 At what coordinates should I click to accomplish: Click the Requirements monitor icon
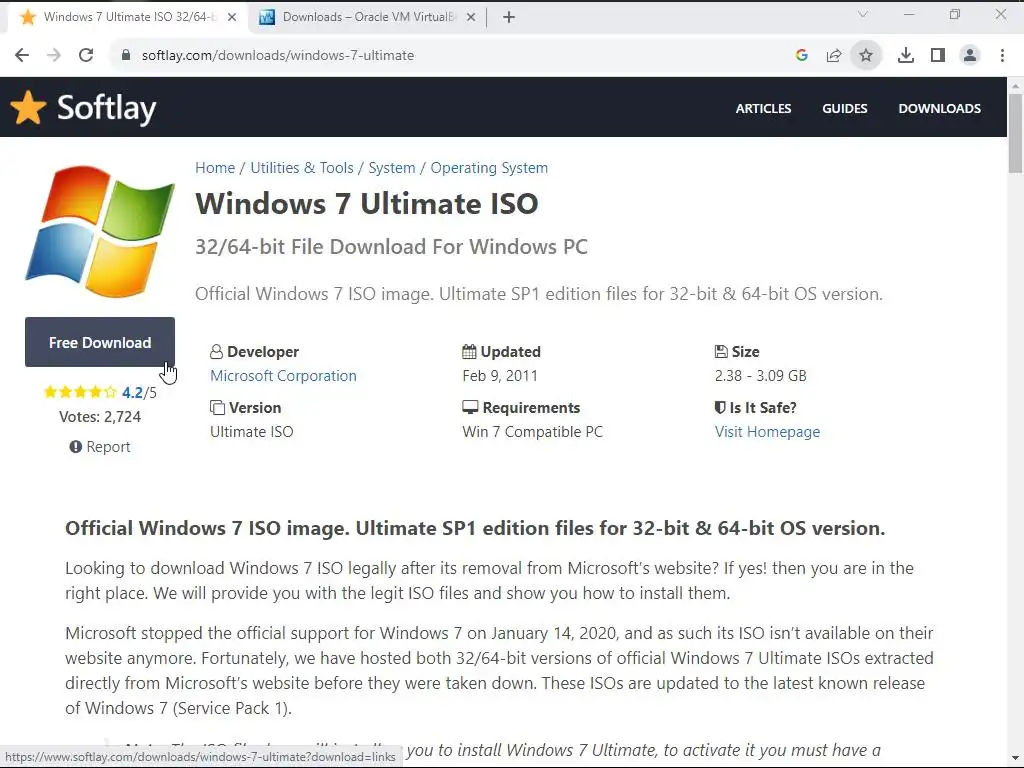[470, 408]
